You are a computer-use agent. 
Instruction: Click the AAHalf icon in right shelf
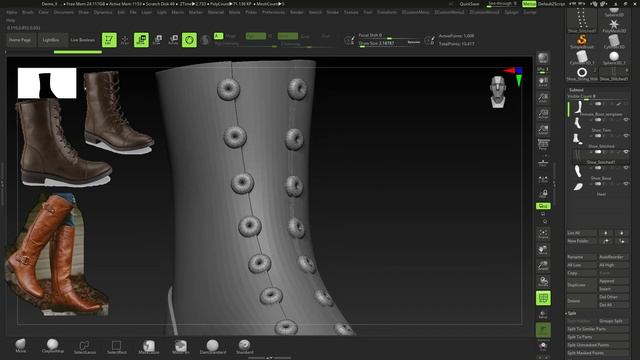543,130
